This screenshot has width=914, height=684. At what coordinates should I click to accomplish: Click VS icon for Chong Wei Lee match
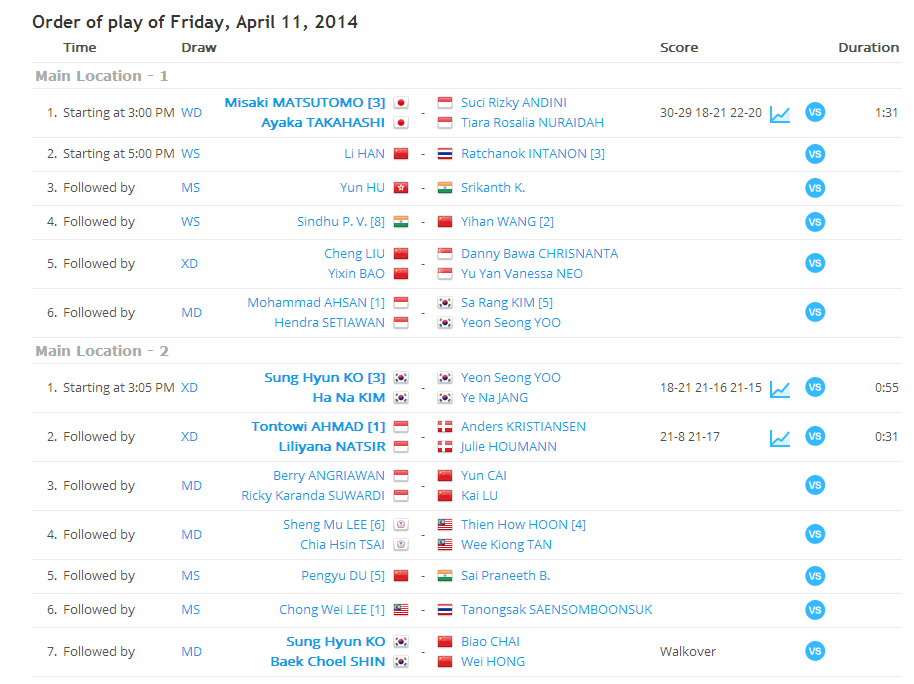815,610
